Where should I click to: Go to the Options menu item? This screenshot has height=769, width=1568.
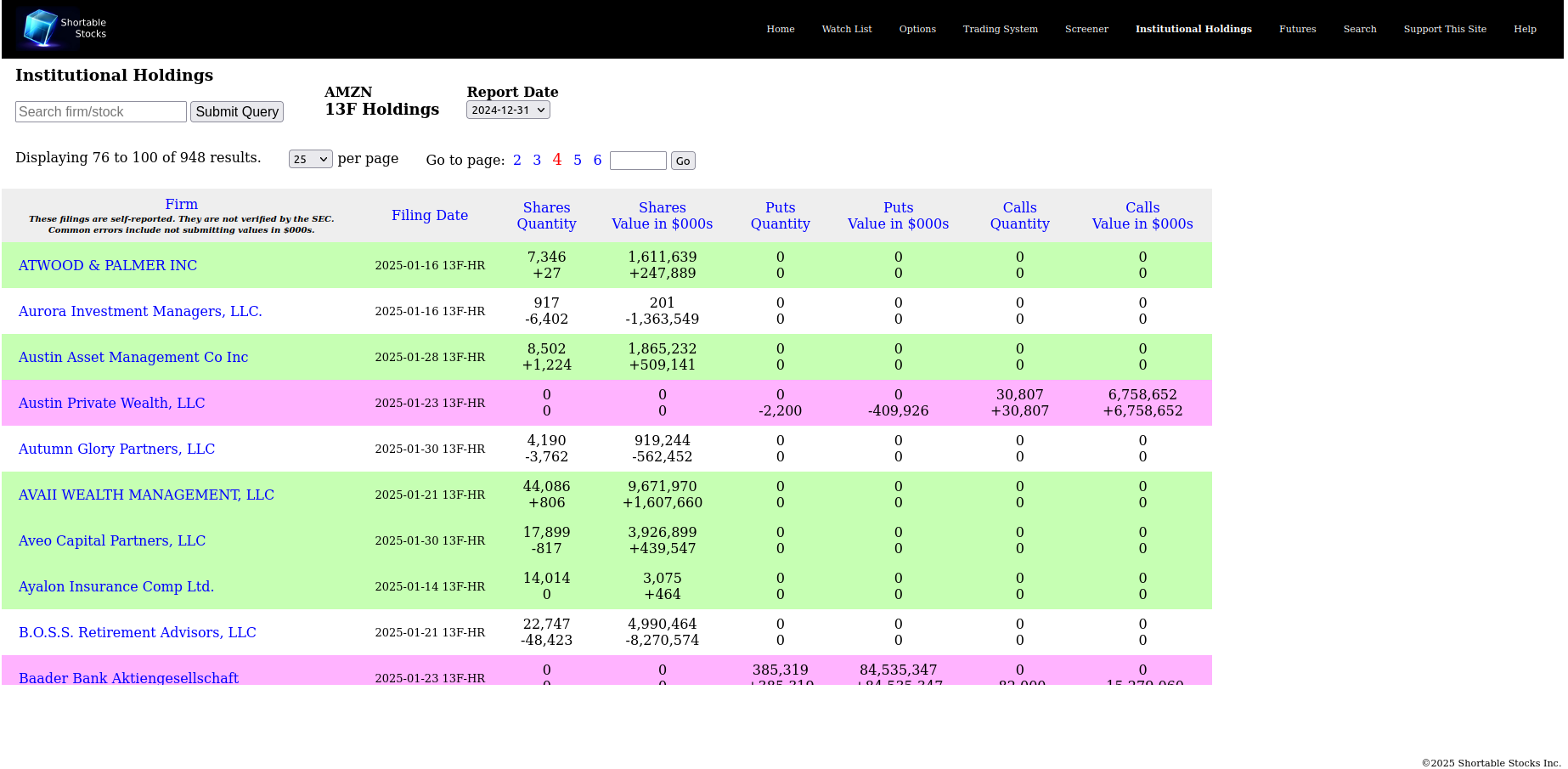click(x=917, y=29)
